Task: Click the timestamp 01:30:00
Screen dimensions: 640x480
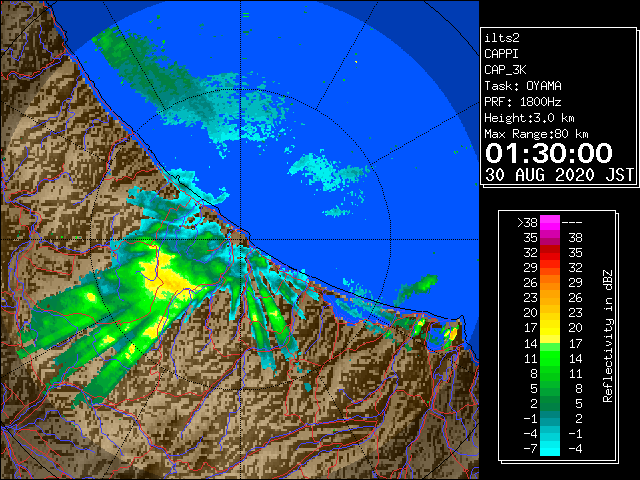Action: tap(549, 153)
